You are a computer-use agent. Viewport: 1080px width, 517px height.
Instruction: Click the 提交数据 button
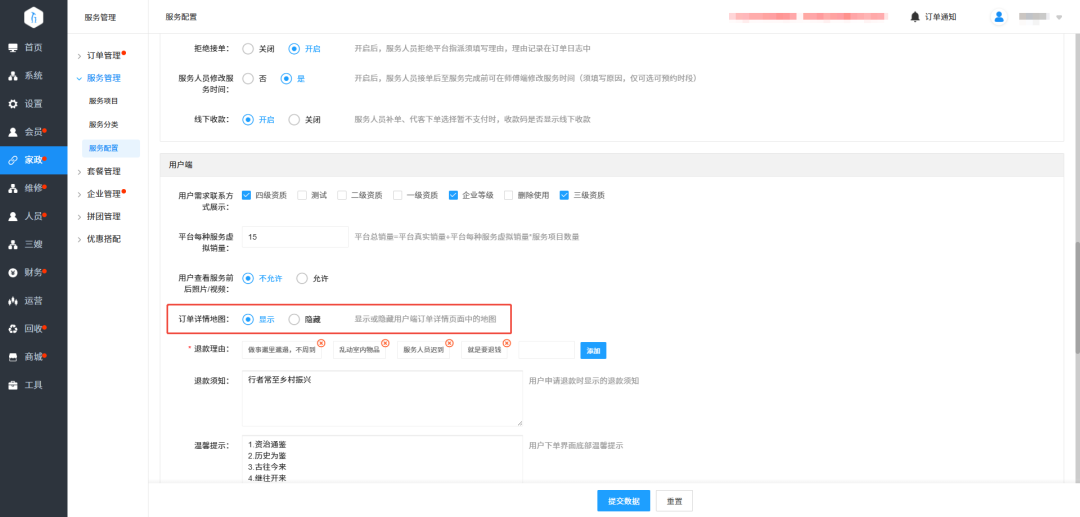623,501
